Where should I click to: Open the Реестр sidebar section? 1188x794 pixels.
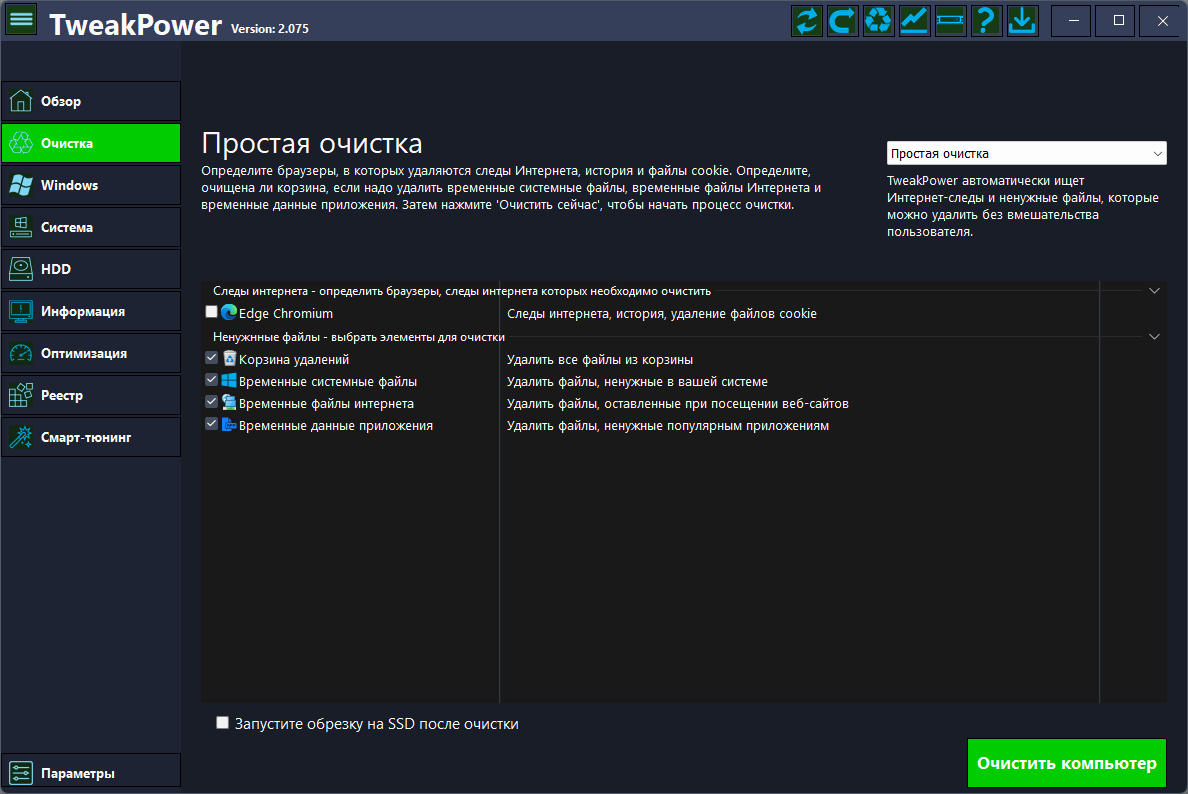click(x=91, y=395)
